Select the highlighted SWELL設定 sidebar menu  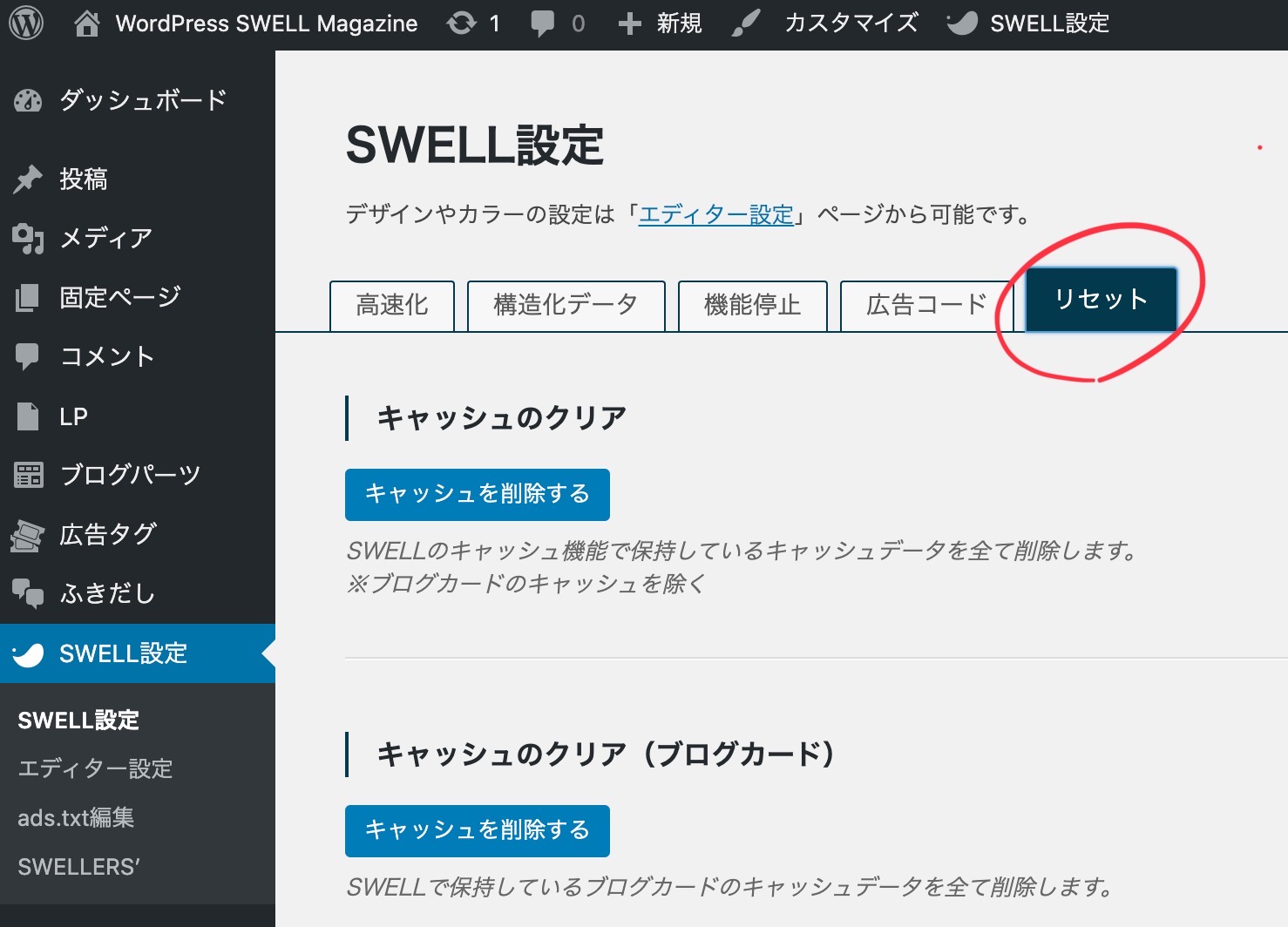click(138, 653)
